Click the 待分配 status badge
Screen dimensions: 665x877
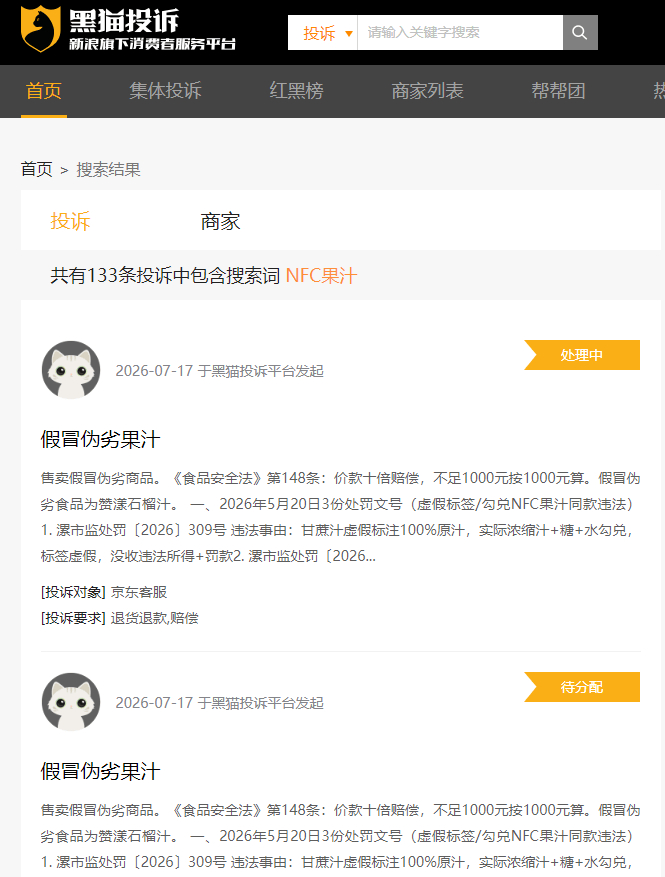[582, 687]
